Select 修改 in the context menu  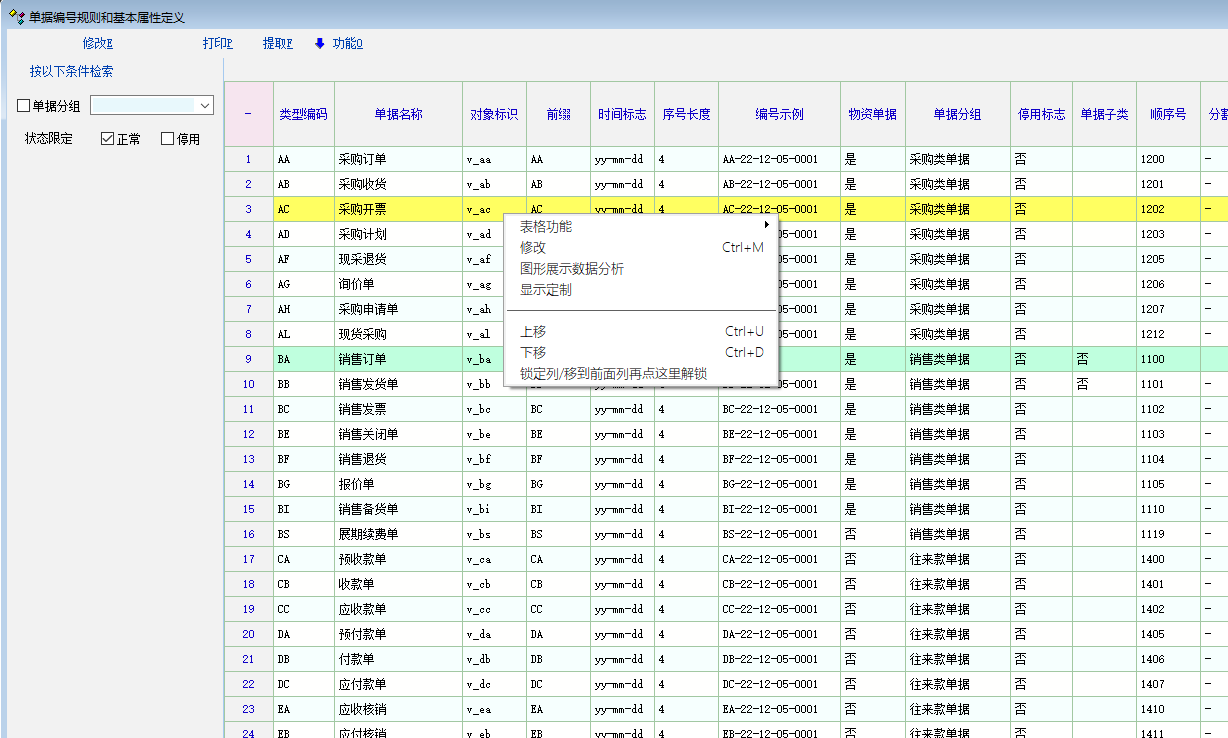(x=534, y=247)
